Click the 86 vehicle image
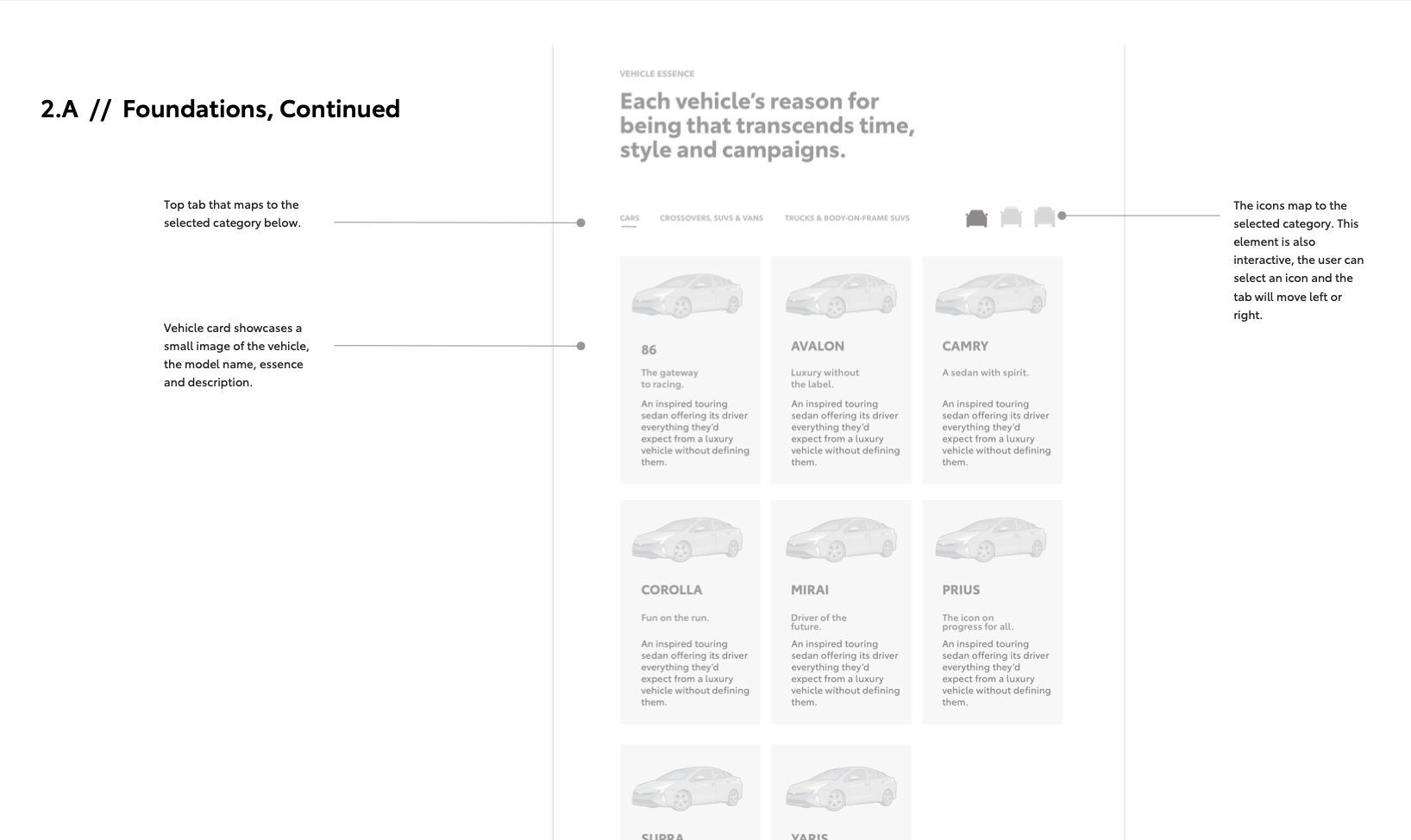Image resolution: width=1411 pixels, height=840 pixels. pyautogui.click(x=687, y=296)
